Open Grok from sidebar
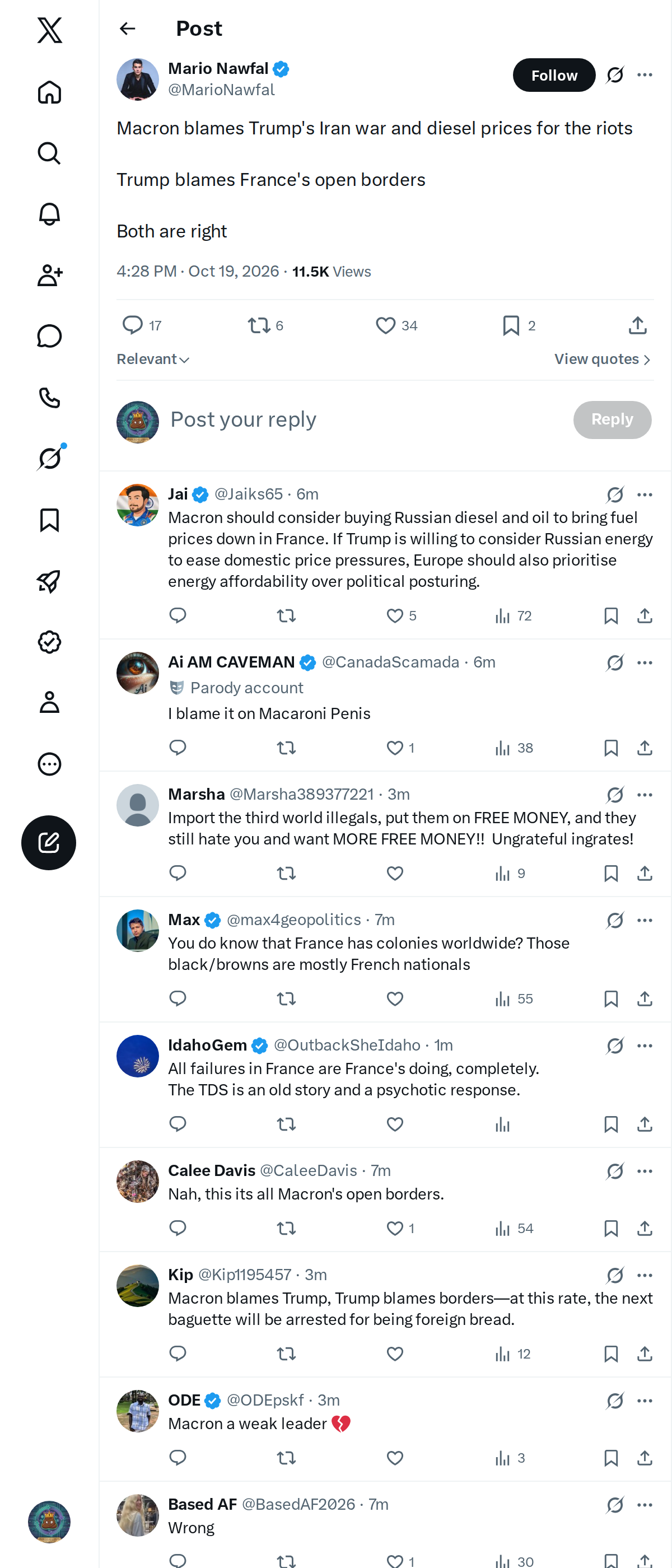The width and height of the screenshot is (672, 1568). coord(49,458)
